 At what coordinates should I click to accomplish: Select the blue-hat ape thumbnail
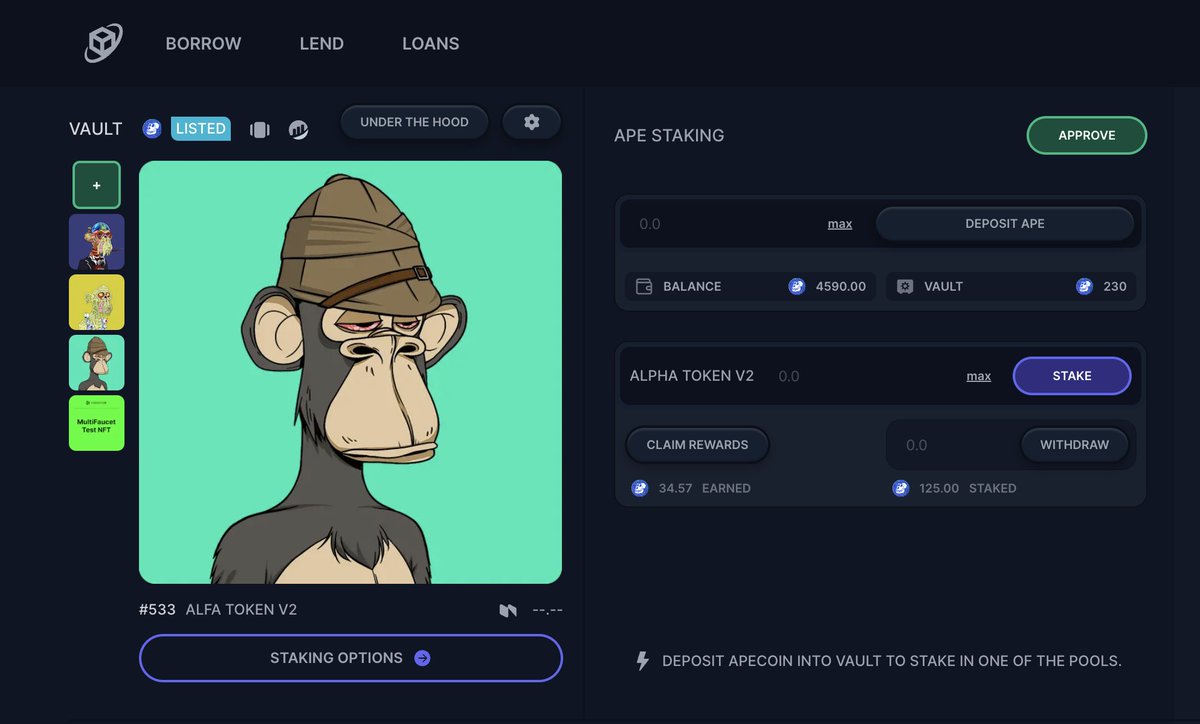point(97,242)
